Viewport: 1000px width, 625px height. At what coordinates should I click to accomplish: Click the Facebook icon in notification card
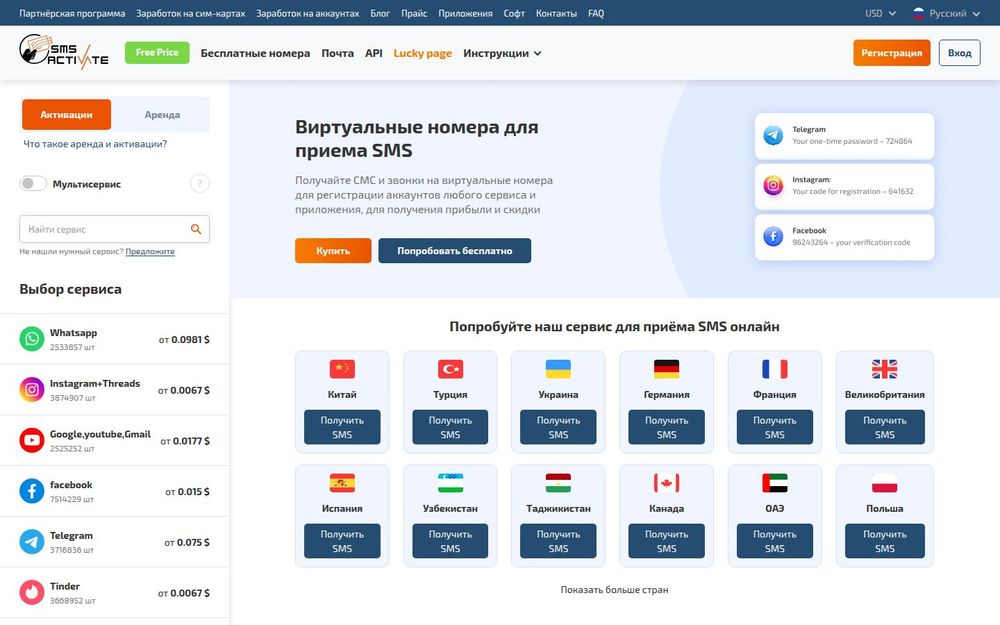pyautogui.click(x=773, y=237)
